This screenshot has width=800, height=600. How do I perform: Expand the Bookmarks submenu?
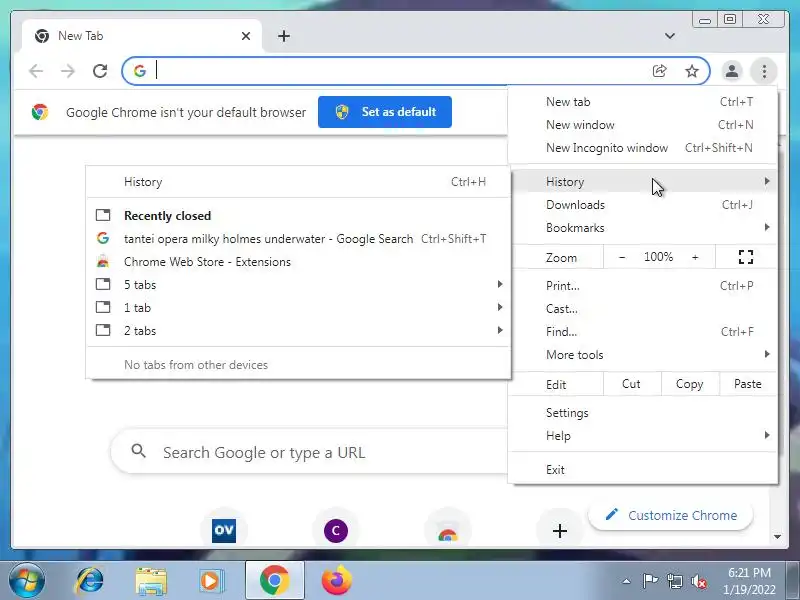pos(643,228)
